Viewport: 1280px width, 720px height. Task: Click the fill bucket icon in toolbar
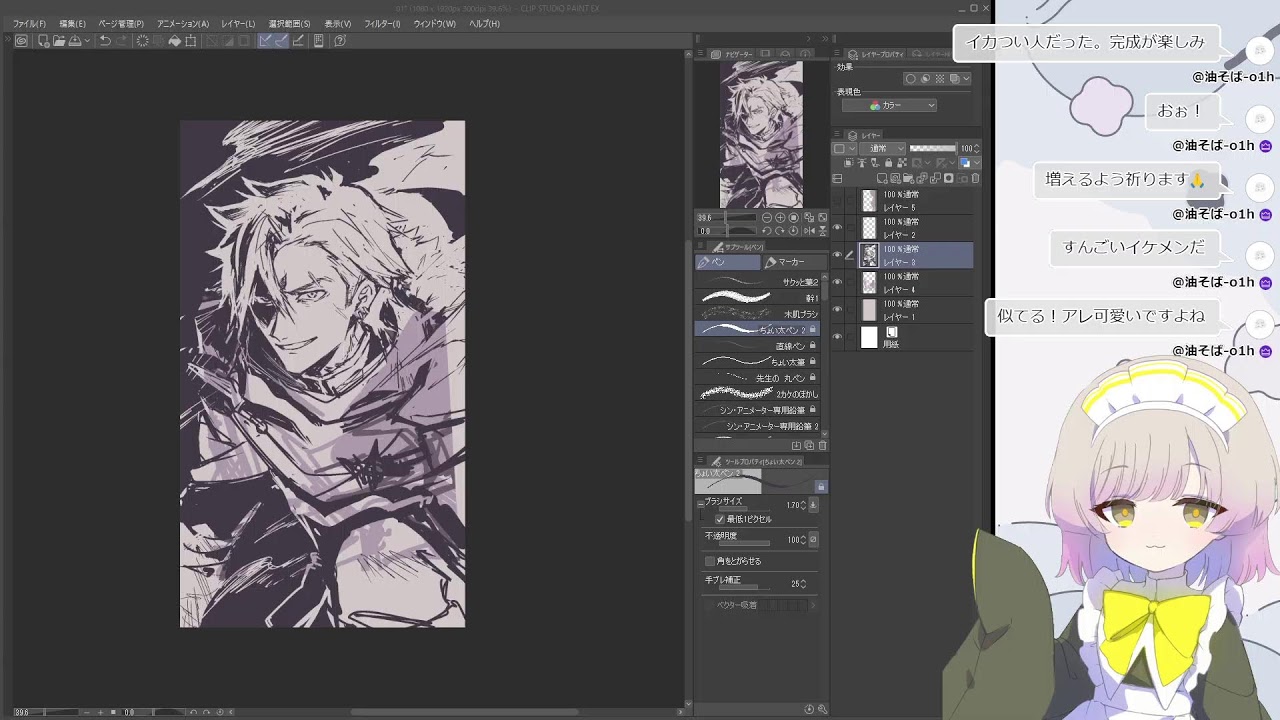coord(175,41)
